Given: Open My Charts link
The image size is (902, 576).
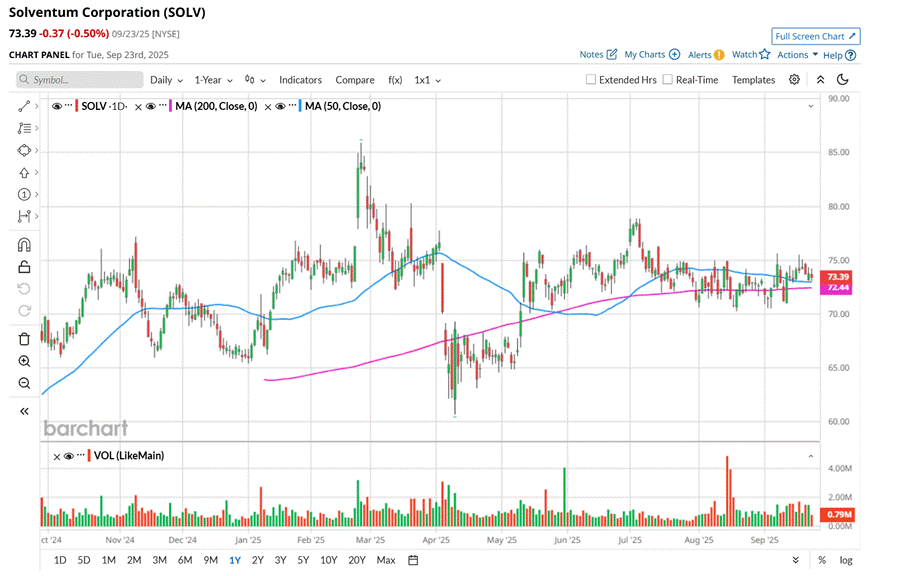Looking at the screenshot, I should [x=652, y=55].
